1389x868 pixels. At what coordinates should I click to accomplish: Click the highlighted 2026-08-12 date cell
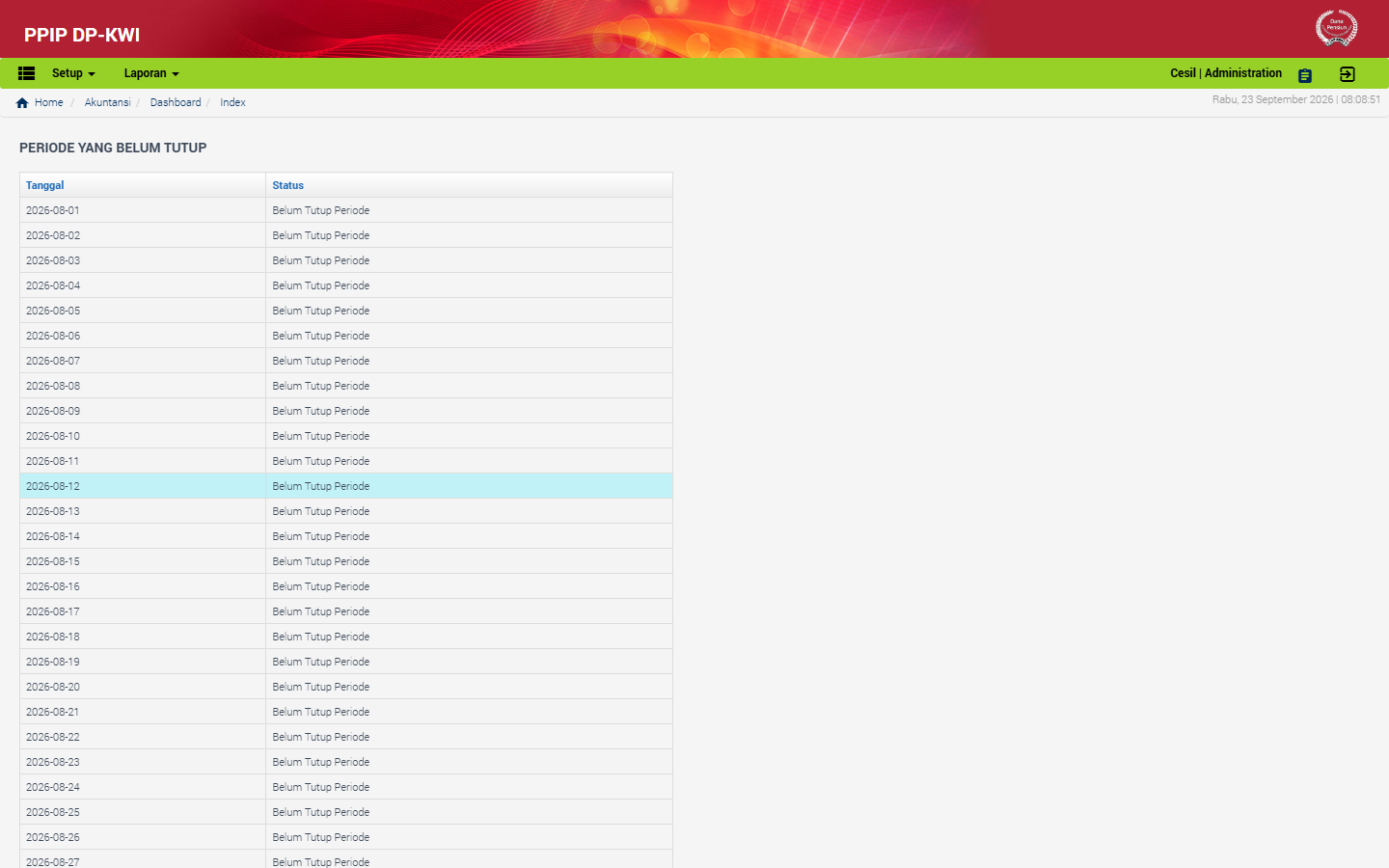[x=143, y=486]
